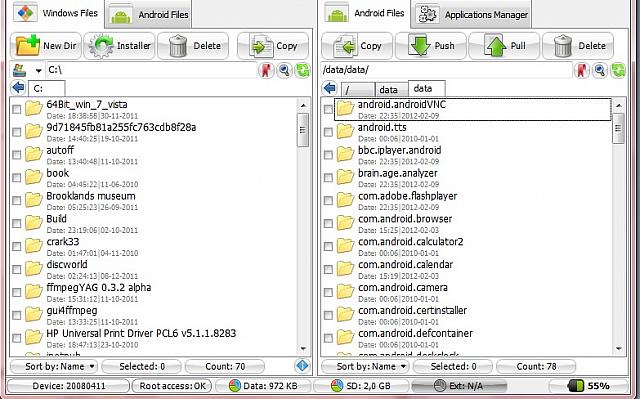Click the Data: 972 KB pie icon
Image resolution: width=640 pixels, height=399 pixels.
[234, 386]
